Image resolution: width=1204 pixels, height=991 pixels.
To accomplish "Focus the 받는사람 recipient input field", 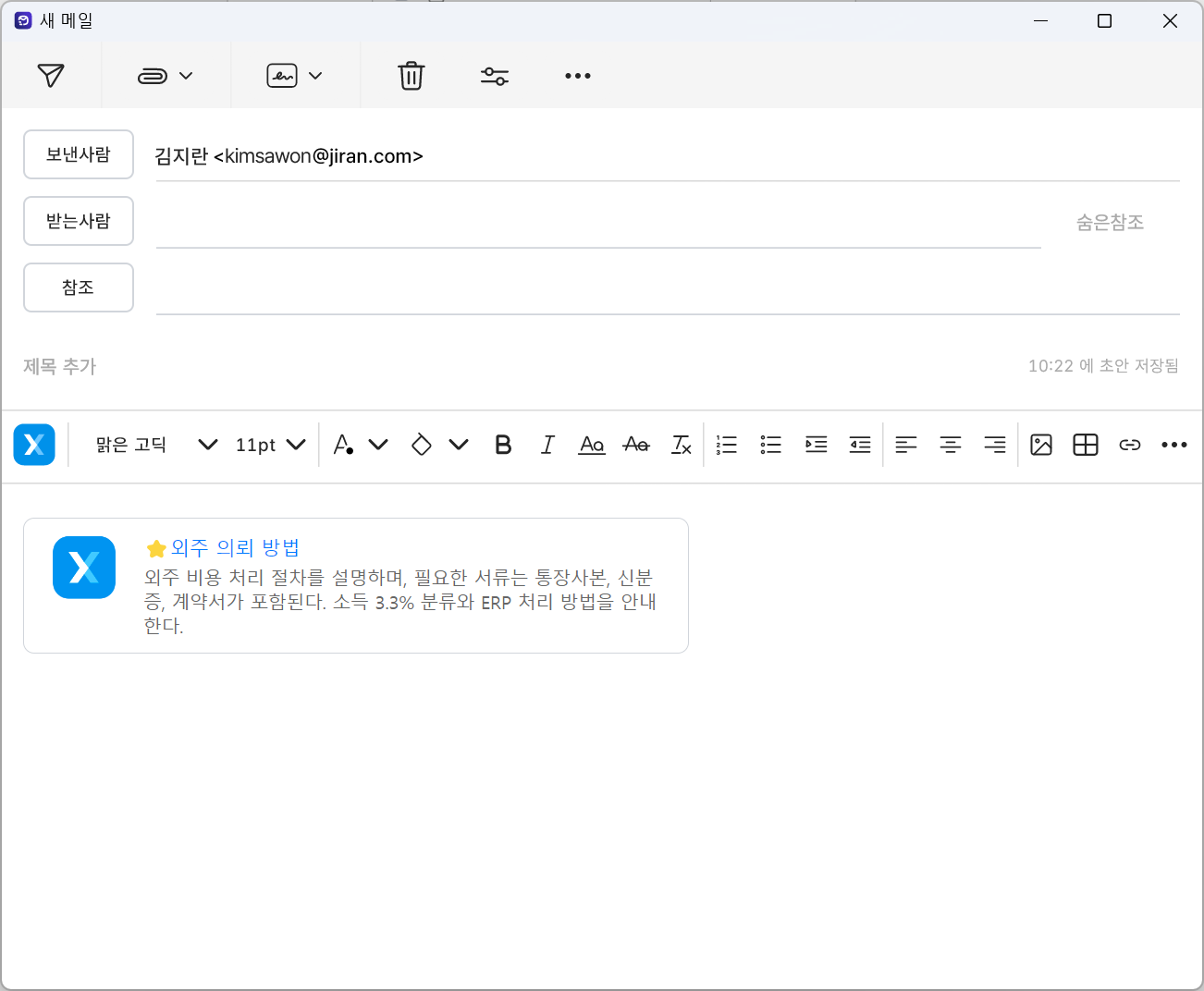I will tap(598, 223).
